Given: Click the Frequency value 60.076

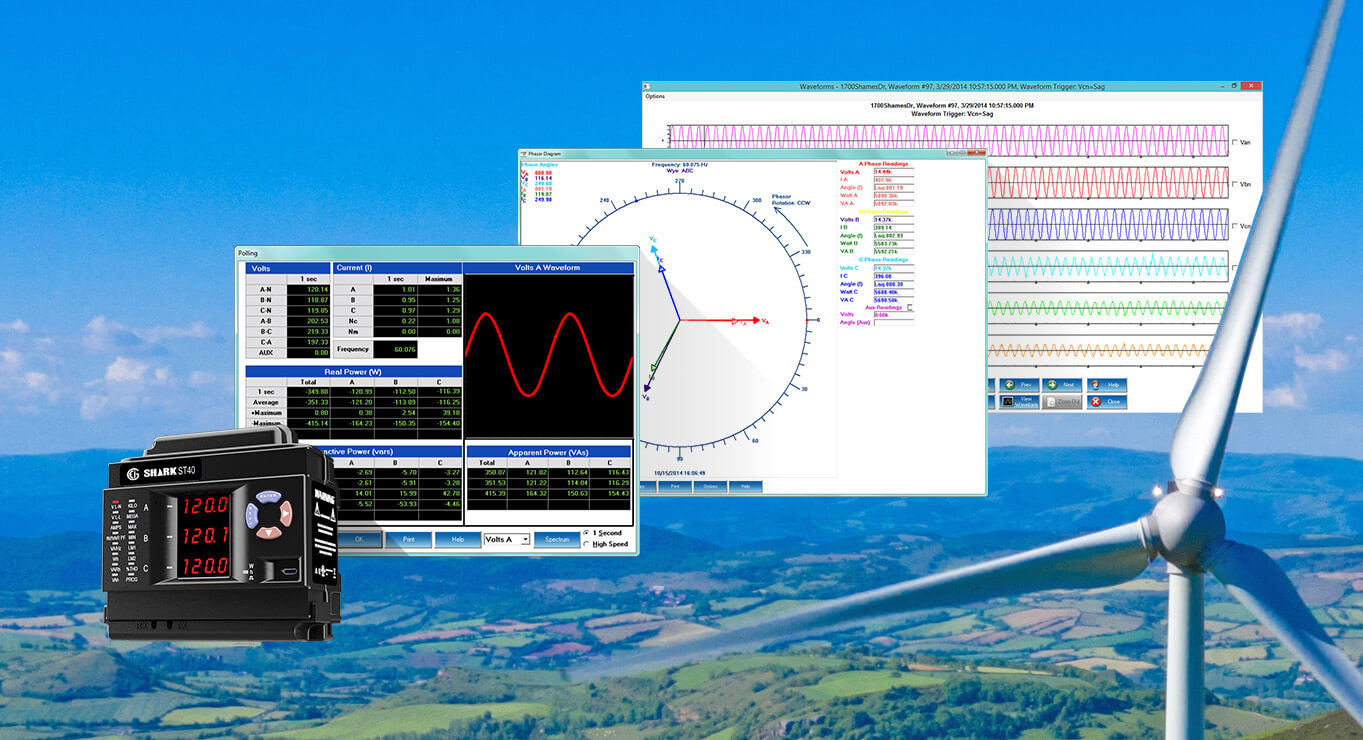Looking at the screenshot, I should [x=397, y=349].
